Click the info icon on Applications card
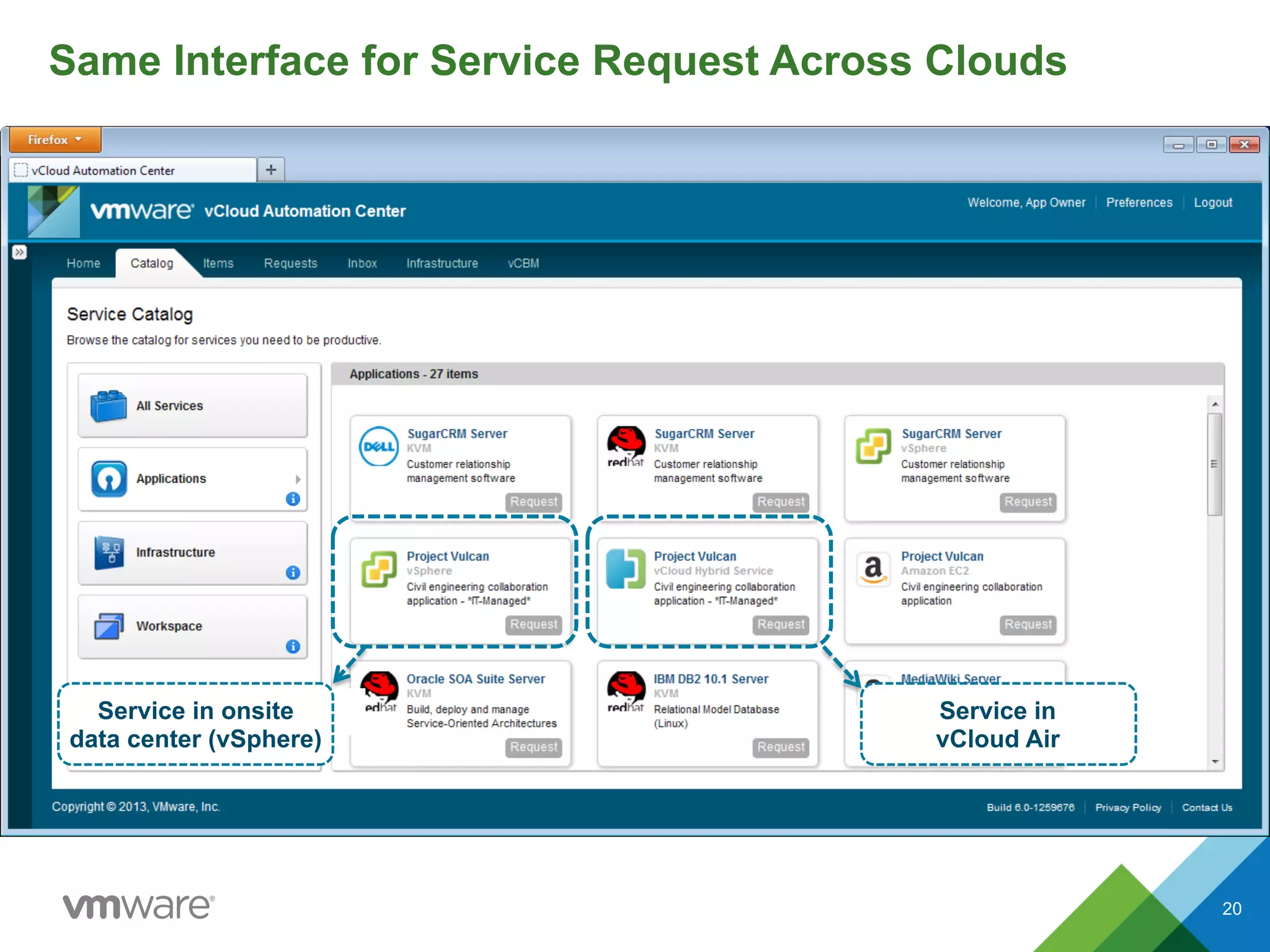 coord(293,499)
